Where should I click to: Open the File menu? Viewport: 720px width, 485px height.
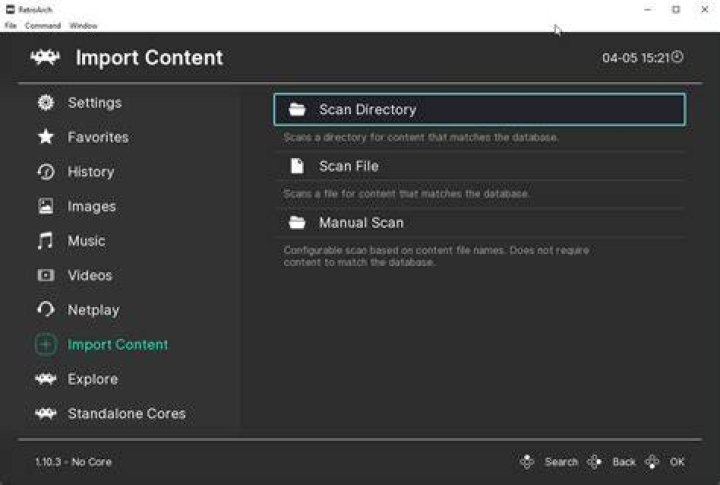[11, 26]
